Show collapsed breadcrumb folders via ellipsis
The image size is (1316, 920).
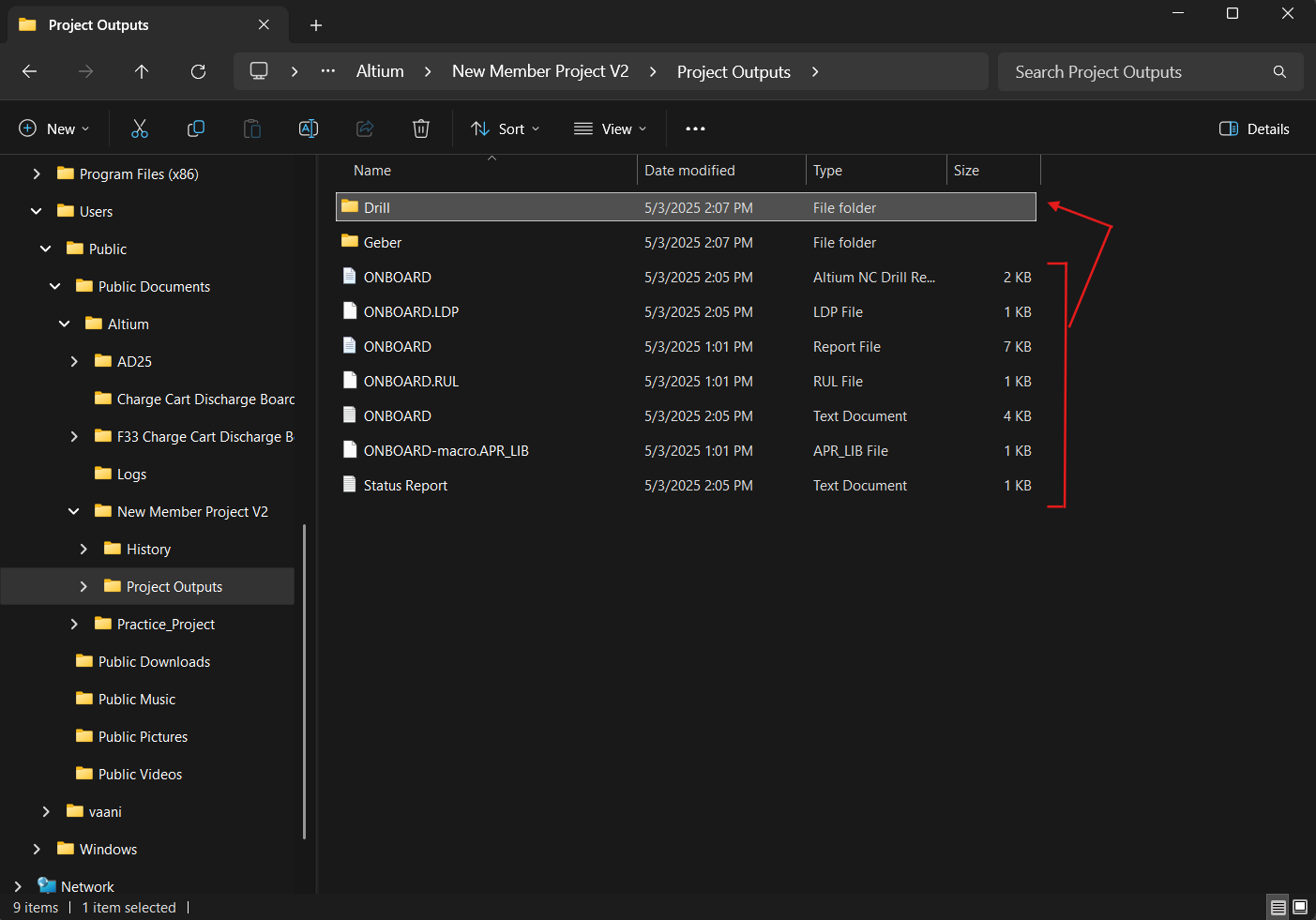click(x=328, y=71)
